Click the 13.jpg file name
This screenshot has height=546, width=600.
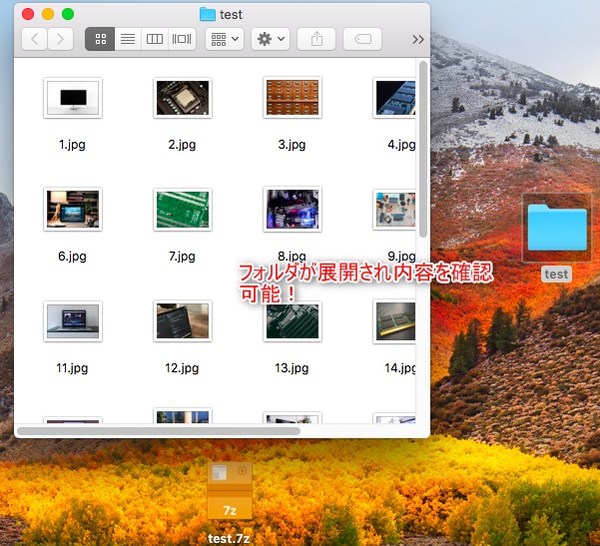point(292,368)
